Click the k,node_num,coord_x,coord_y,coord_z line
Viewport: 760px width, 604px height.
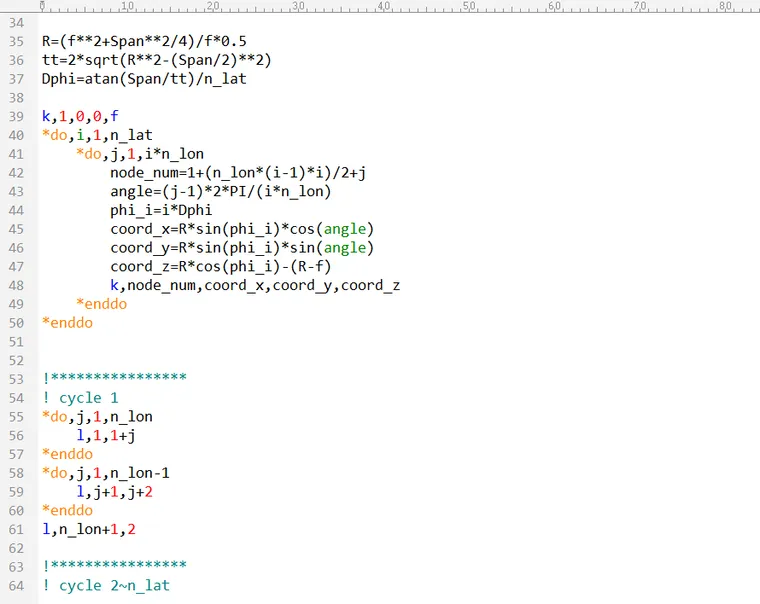point(255,286)
